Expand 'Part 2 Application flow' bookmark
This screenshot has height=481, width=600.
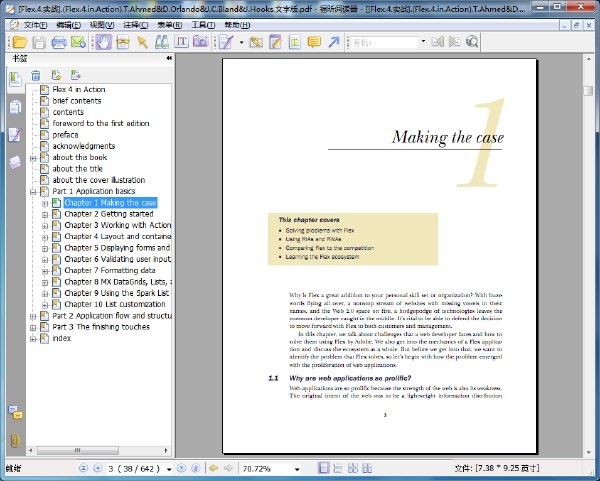click(33, 316)
